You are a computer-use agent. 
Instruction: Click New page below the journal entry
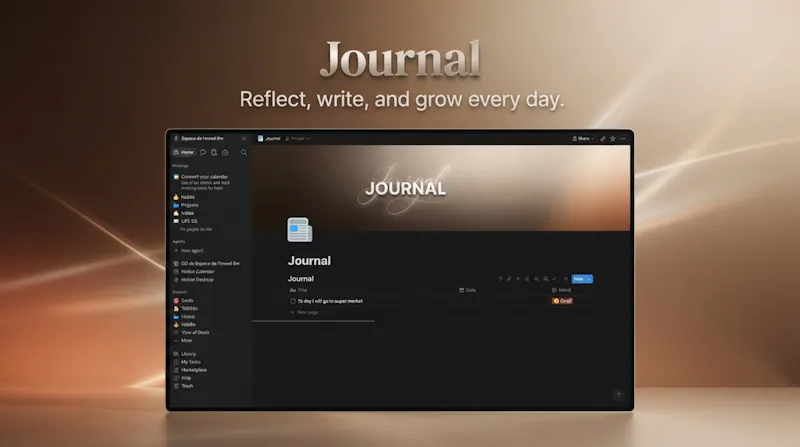304,312
